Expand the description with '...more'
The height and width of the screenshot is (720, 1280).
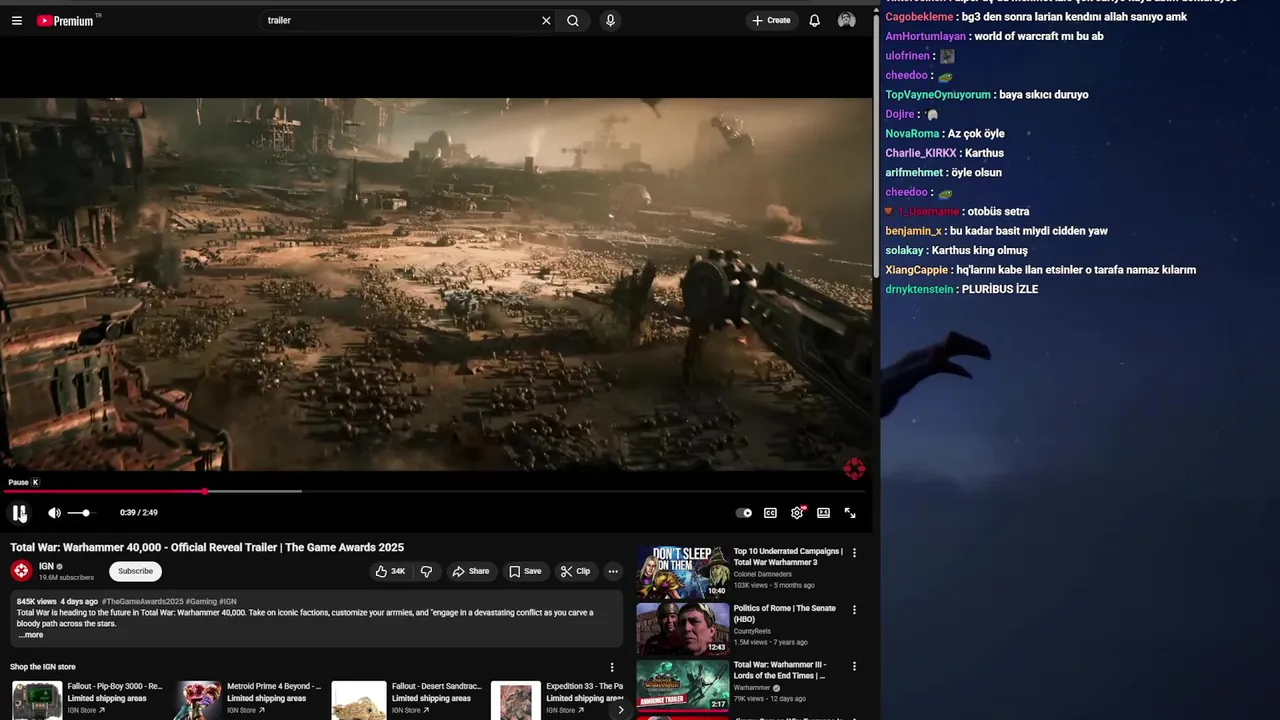pos(30,635)
